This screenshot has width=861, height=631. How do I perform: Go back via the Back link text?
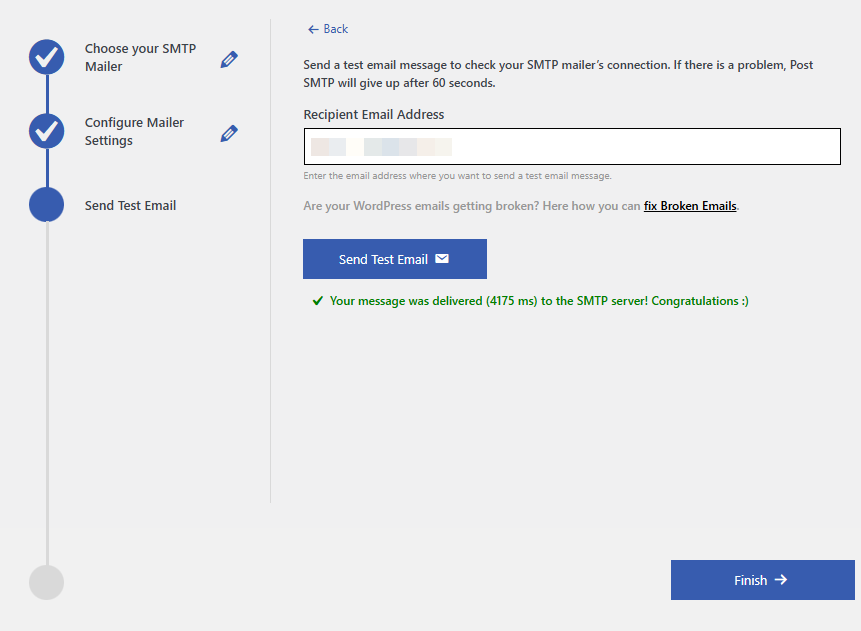coord(335,29)
